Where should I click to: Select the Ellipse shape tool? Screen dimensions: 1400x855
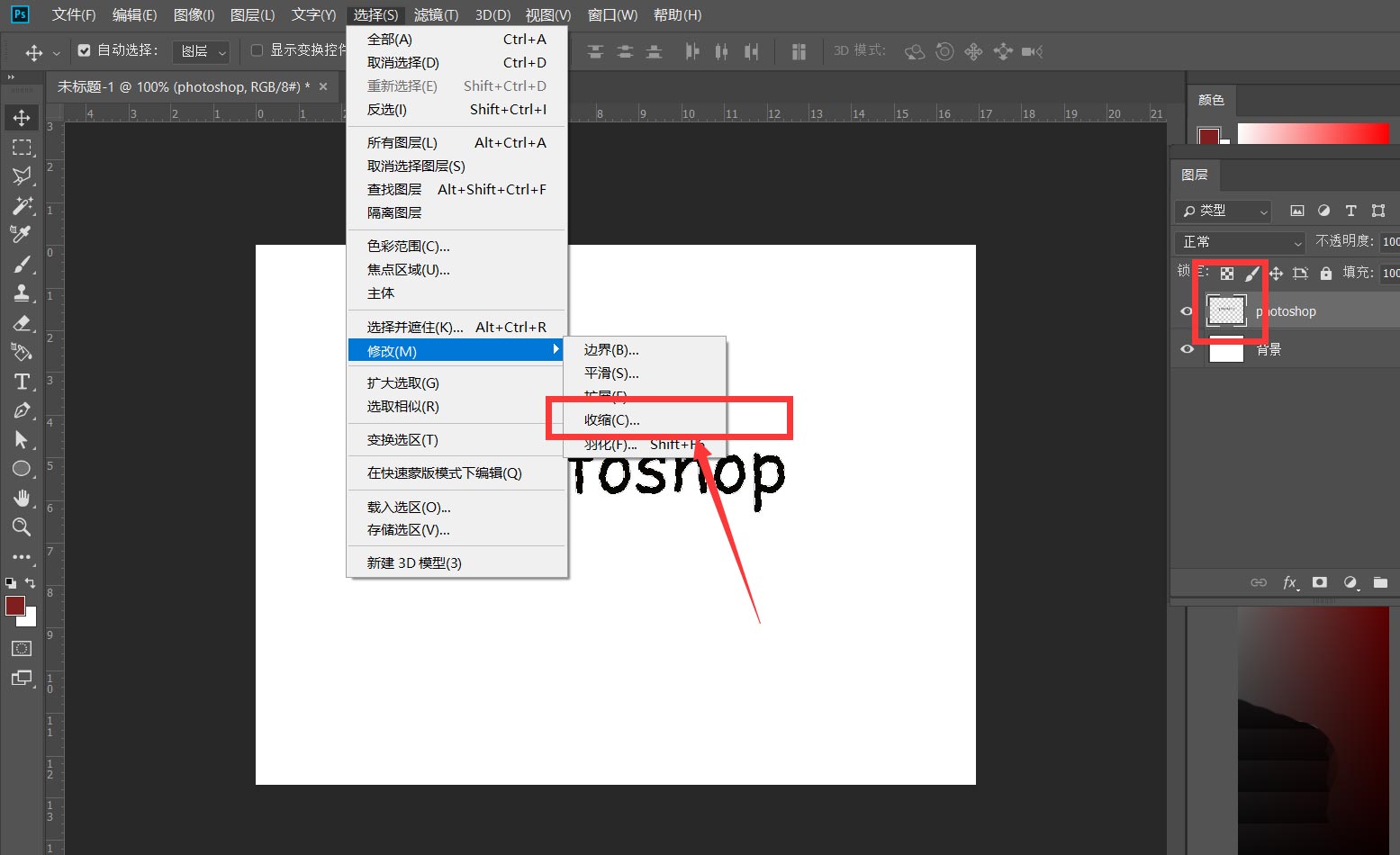pos(22,469)
